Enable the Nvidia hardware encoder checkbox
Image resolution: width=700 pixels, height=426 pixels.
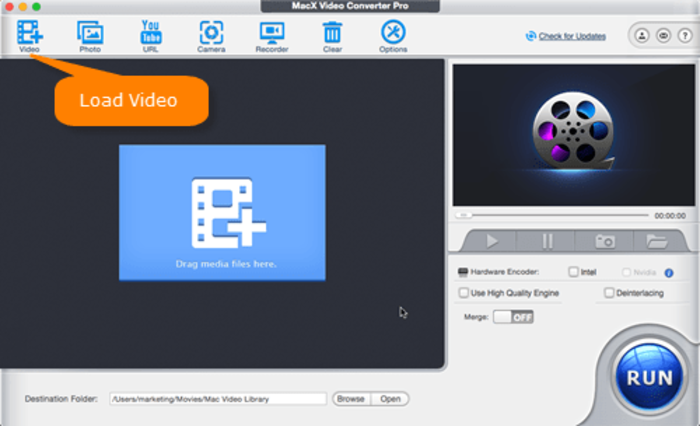tap(626, 272)
